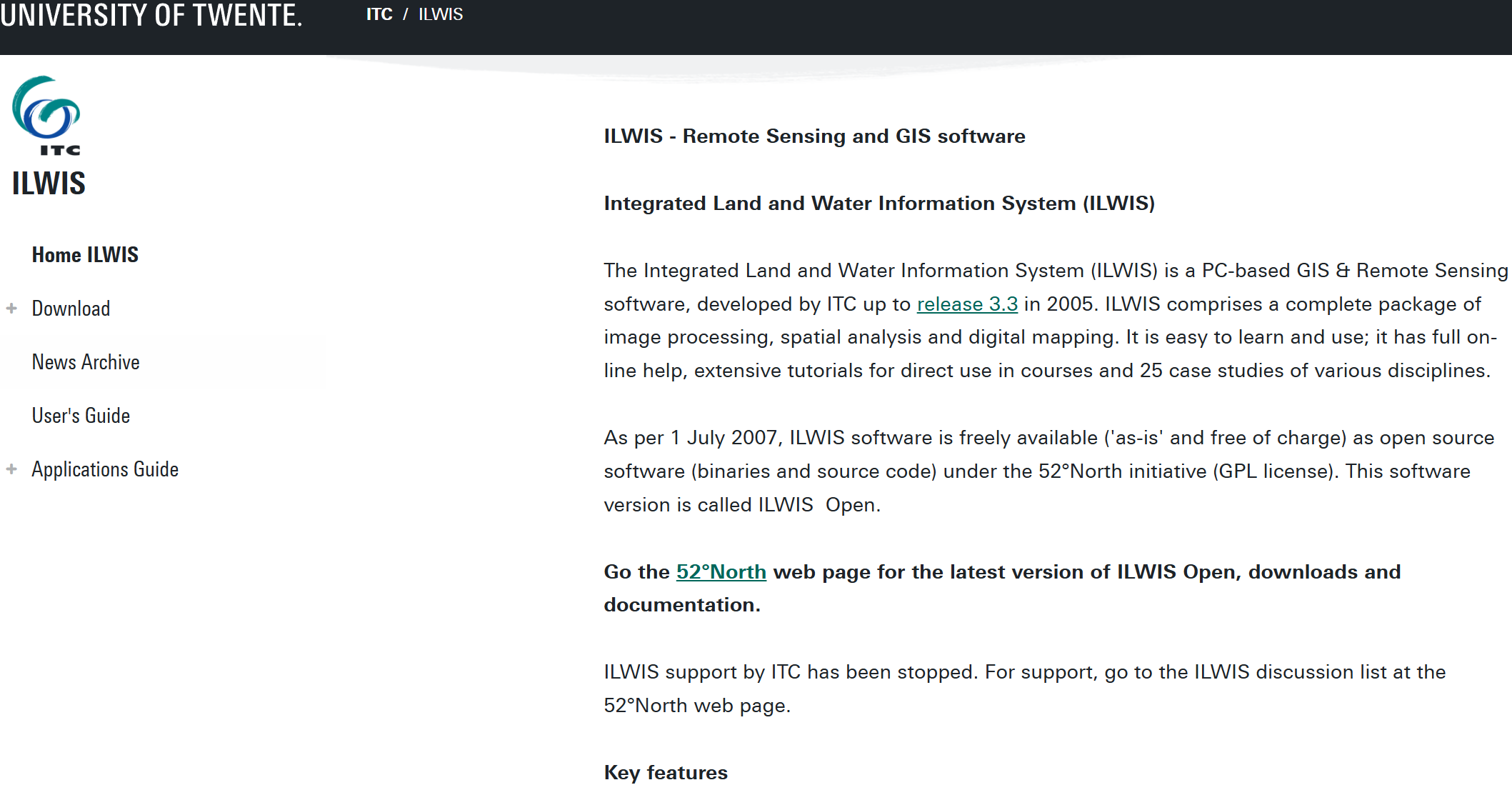Expand the Applications Guide plus icon
The height and width of the screenshot is (810, 1512).
11,469
